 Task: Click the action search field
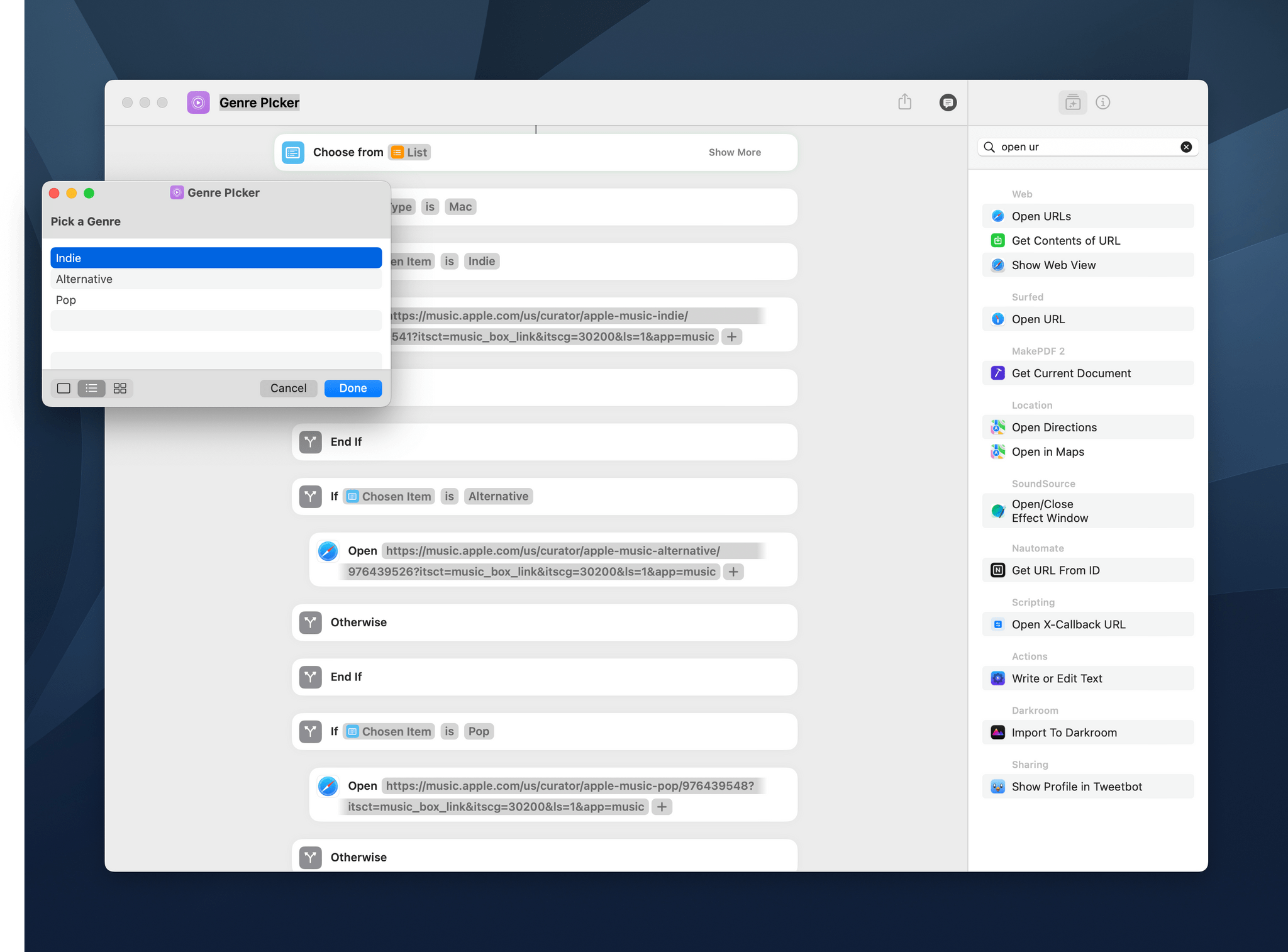tap(1088, 147)
